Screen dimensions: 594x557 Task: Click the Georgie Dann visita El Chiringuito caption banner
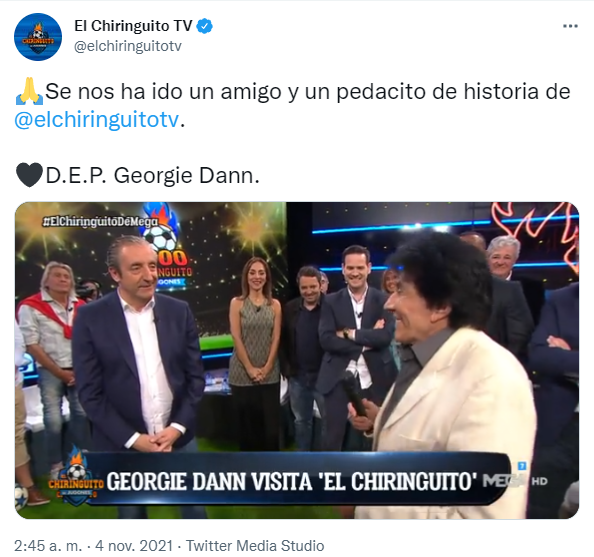point(290,482)
